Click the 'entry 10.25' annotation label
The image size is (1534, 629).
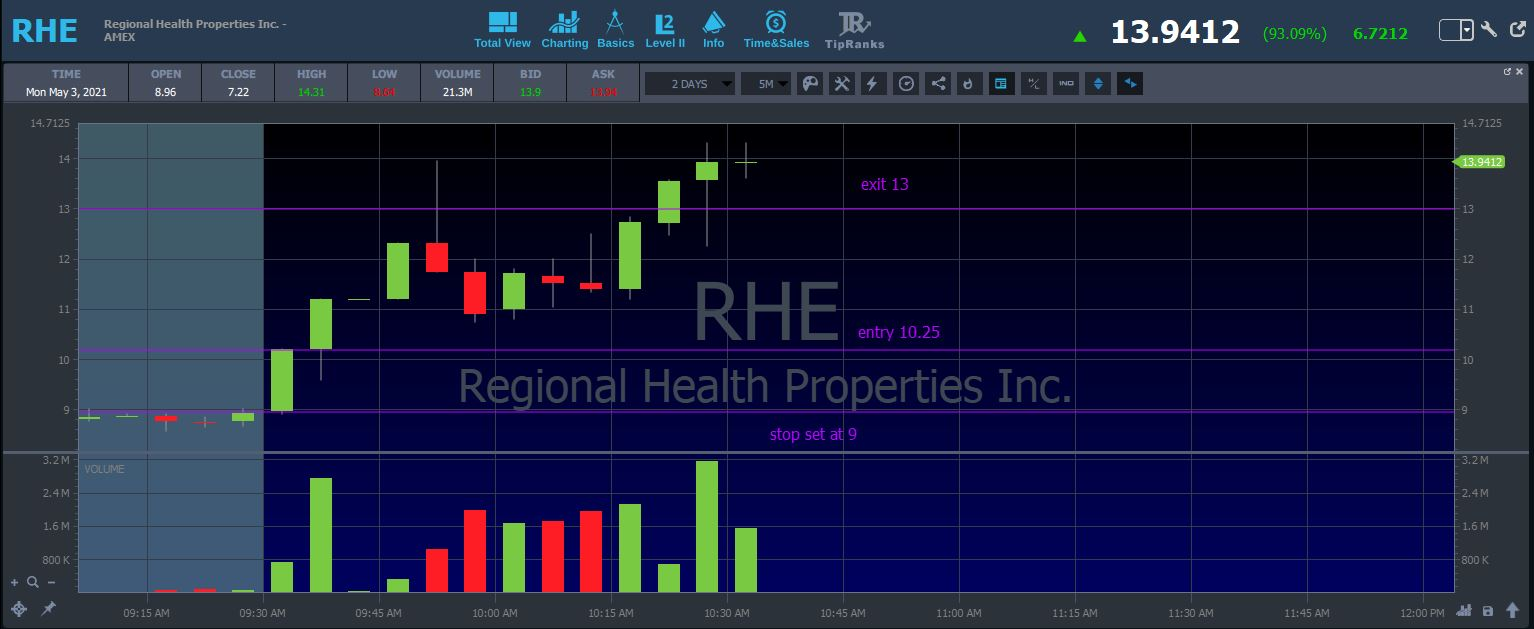pos(899,333)
